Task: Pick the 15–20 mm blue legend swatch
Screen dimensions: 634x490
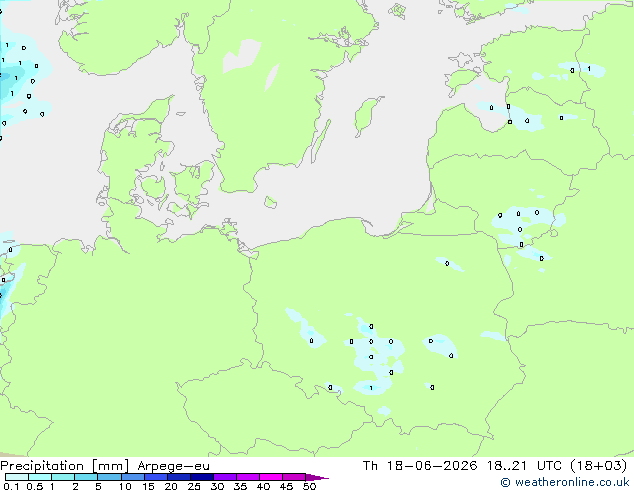Action: point(155,477)
